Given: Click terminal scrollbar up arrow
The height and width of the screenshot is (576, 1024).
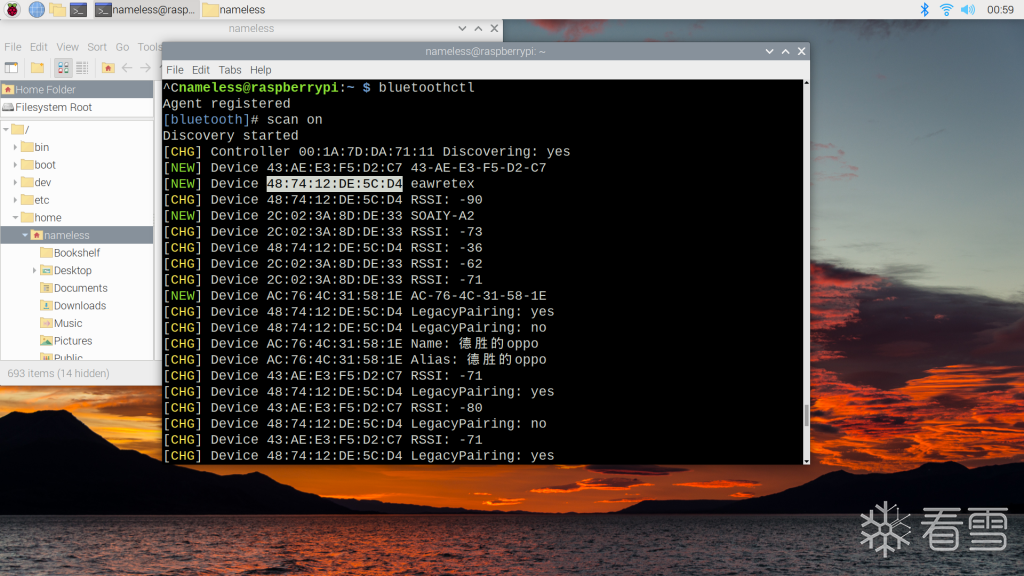Looking at the screenshot, I should [807, 83].
